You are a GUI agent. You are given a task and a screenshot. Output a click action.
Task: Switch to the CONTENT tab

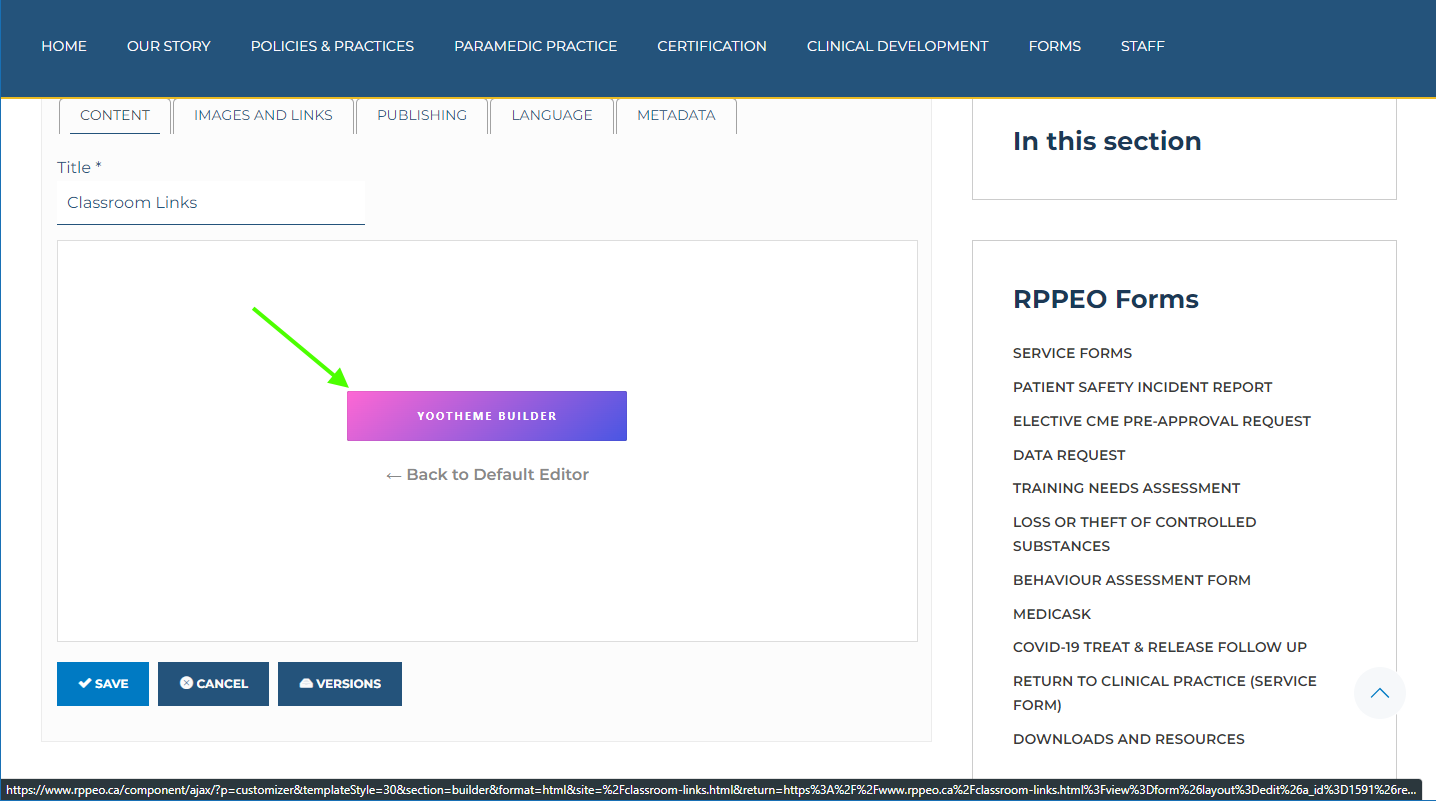pyautogui.click(x=115, y=115)
